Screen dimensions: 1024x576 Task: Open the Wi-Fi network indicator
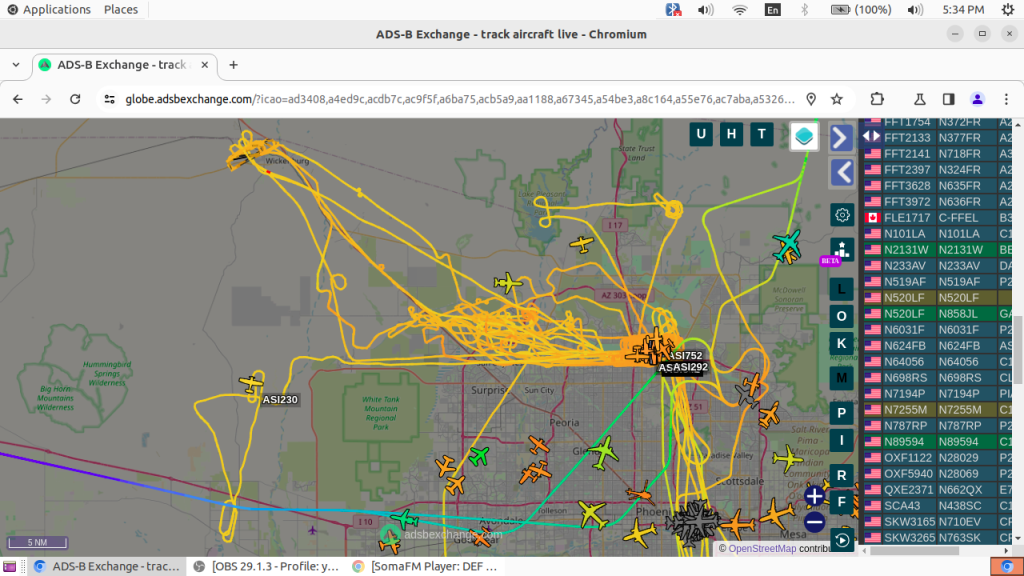(739, 9)
